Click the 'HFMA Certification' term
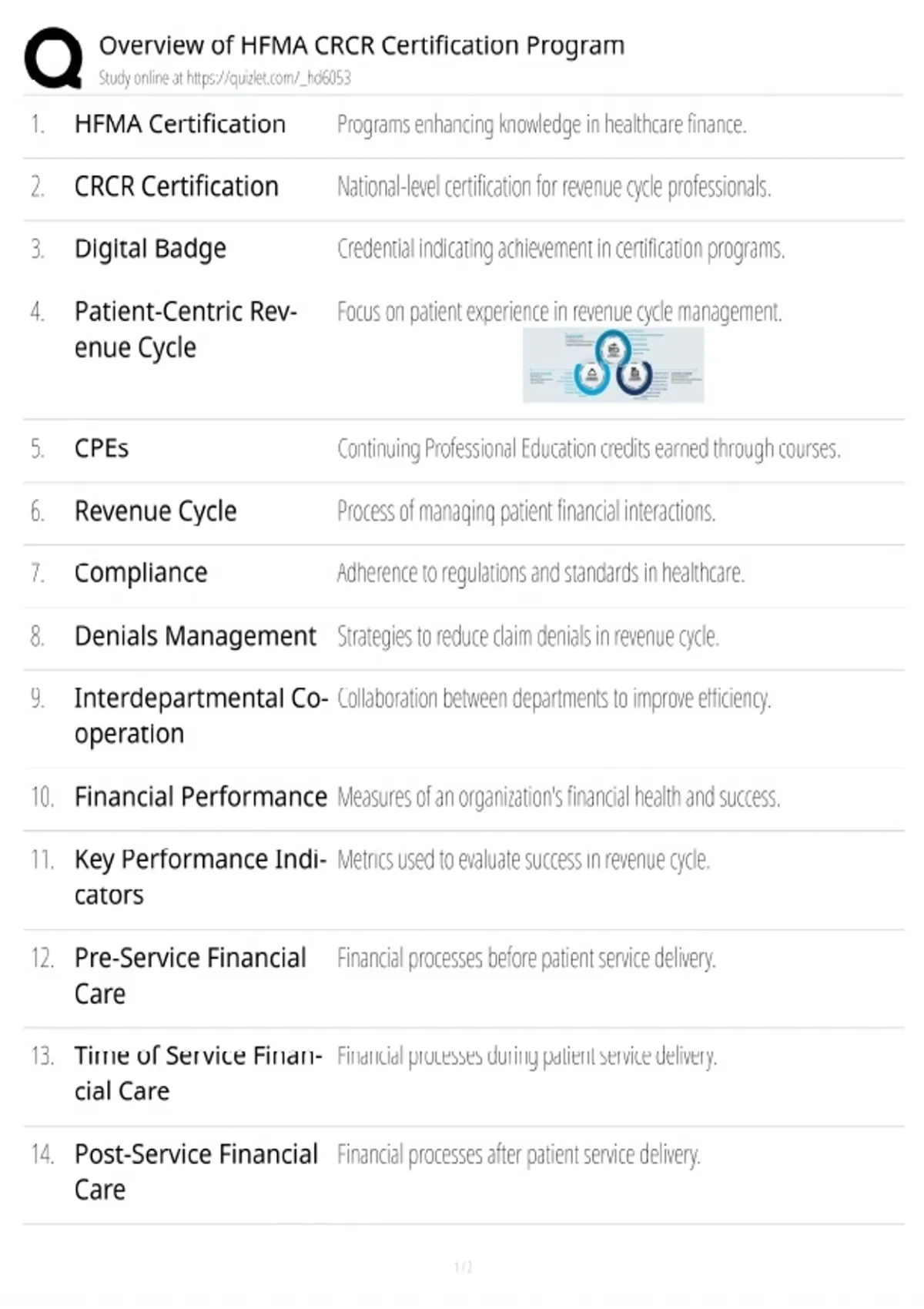924x1309 pixels. [179, 124]
